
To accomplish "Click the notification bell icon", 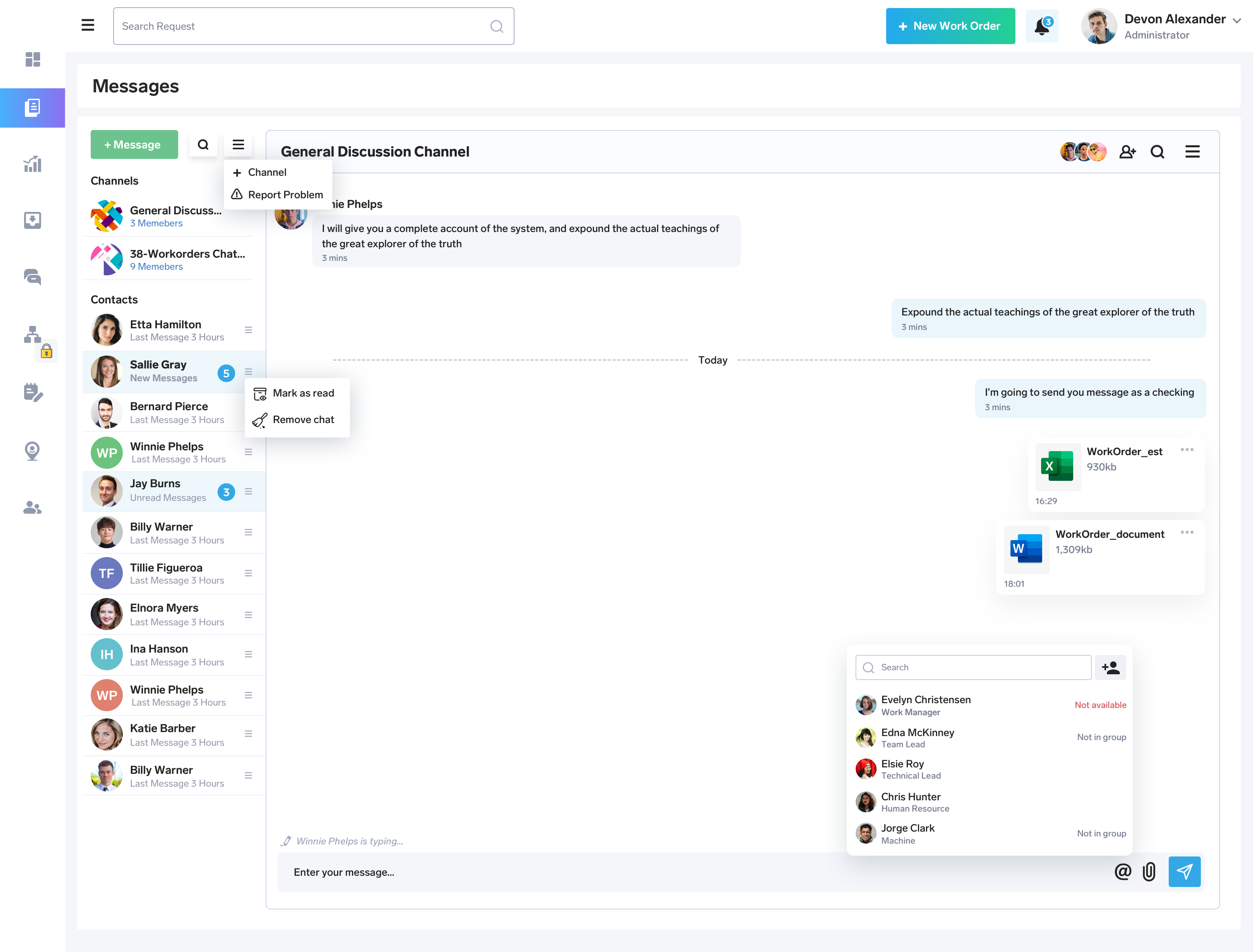I will coord(1041,26).
